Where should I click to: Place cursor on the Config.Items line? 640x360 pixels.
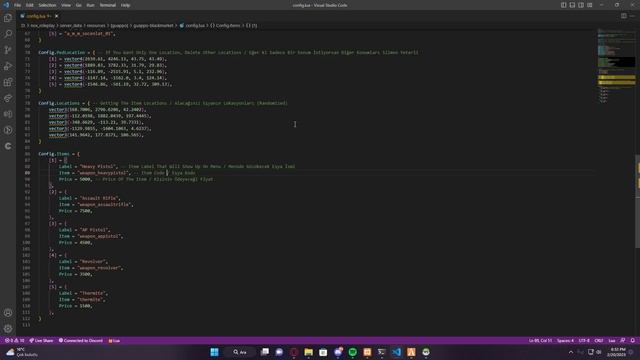(x=59, y=154)
